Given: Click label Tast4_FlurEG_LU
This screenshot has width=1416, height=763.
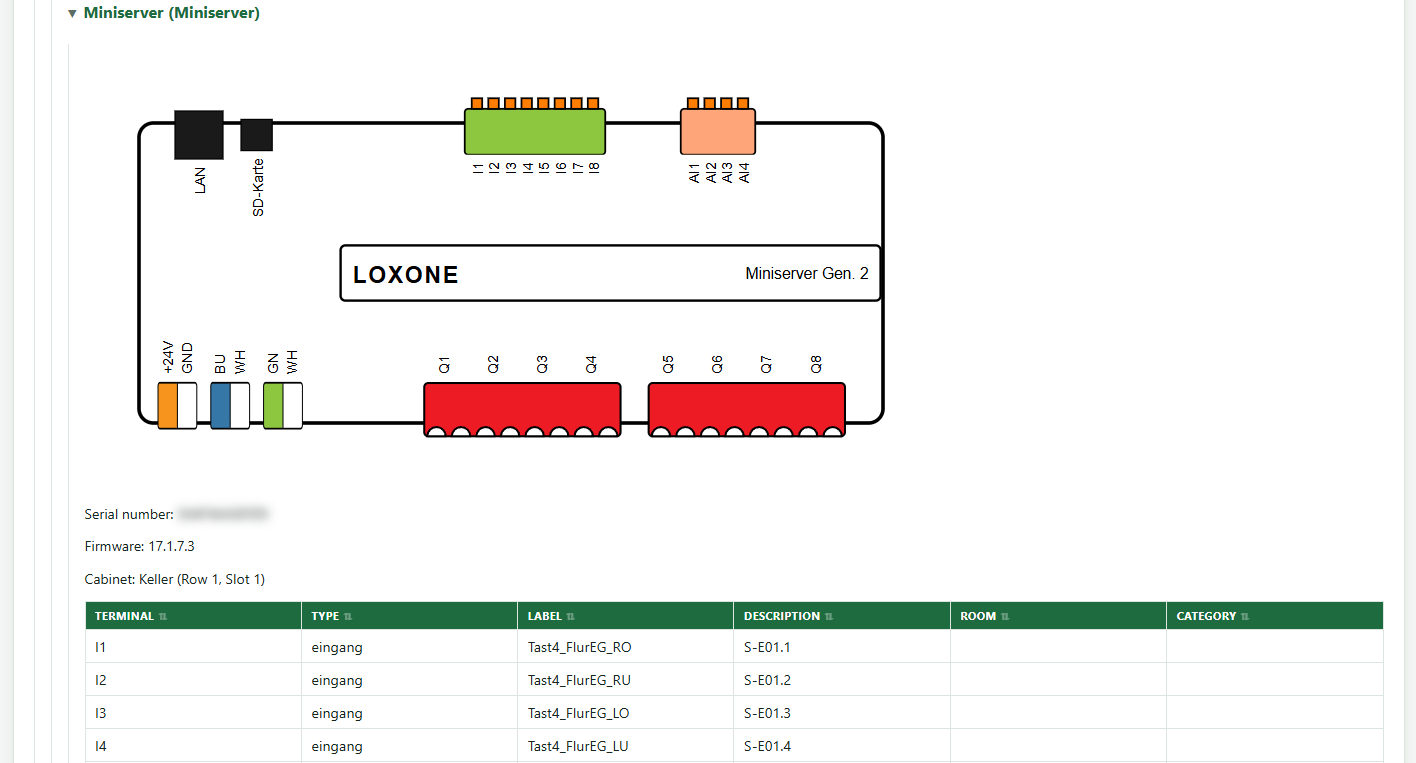Looking at the screenshot, I should point(579,746).
